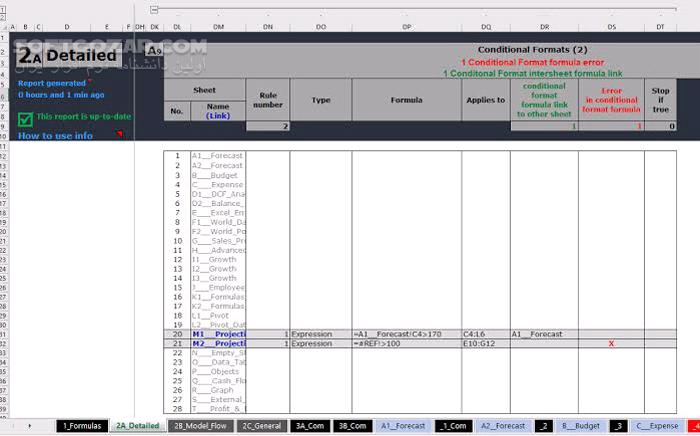Click the A9 navigation button
The height and width of the screenshot is (436, 700).
pyautogui.click(x=154, y=50)
